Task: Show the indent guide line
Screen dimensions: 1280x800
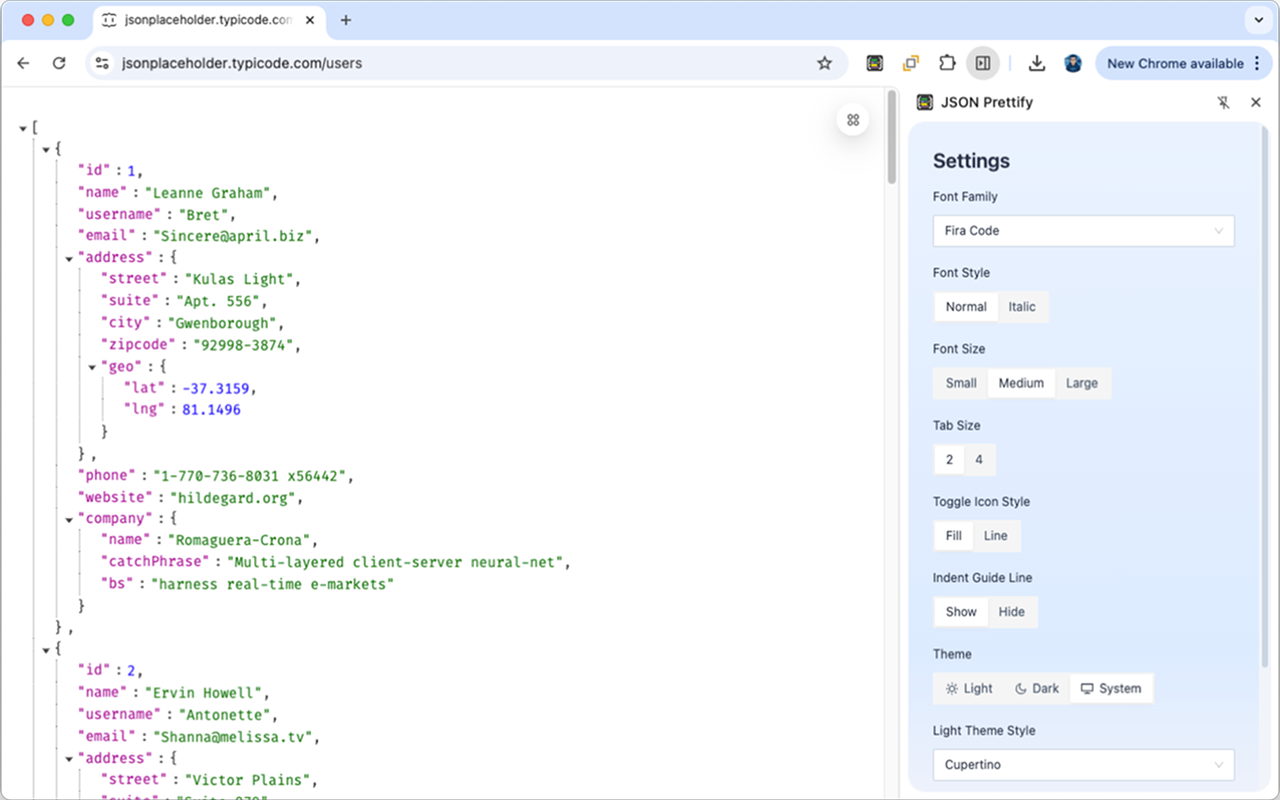Action: tap(961, 612)
